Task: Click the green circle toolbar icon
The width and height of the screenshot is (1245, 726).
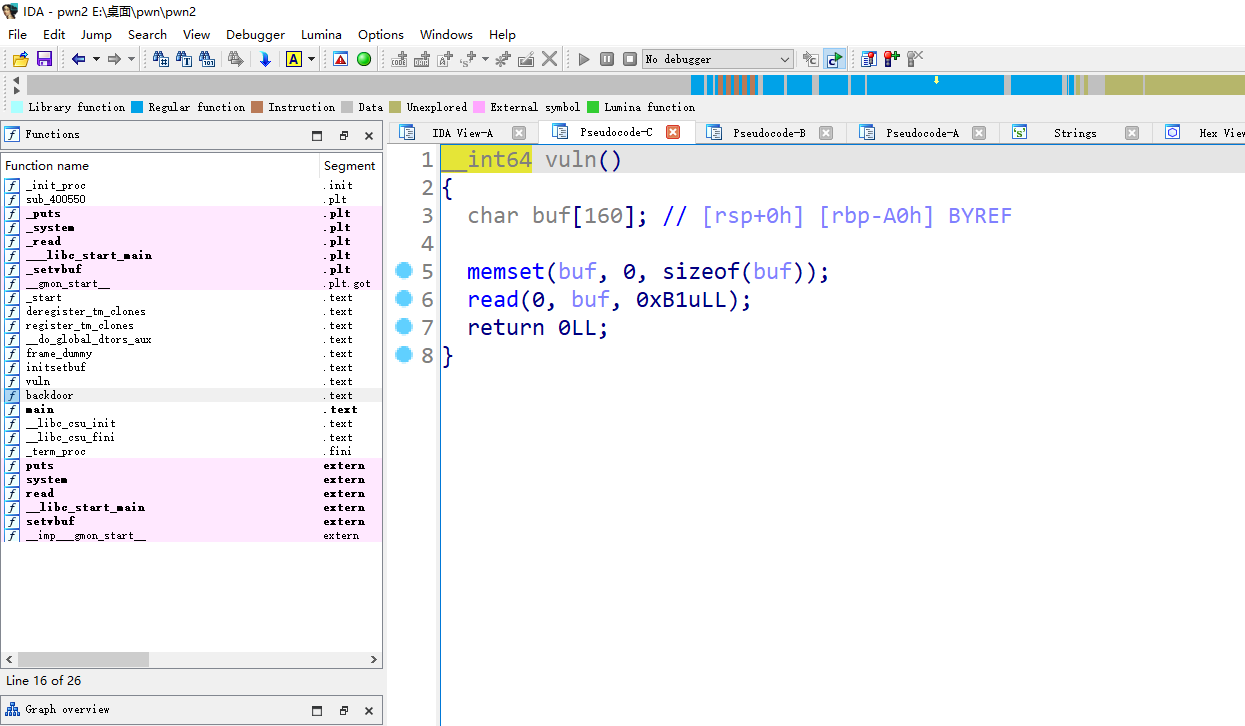Action: tap(364, 59)
